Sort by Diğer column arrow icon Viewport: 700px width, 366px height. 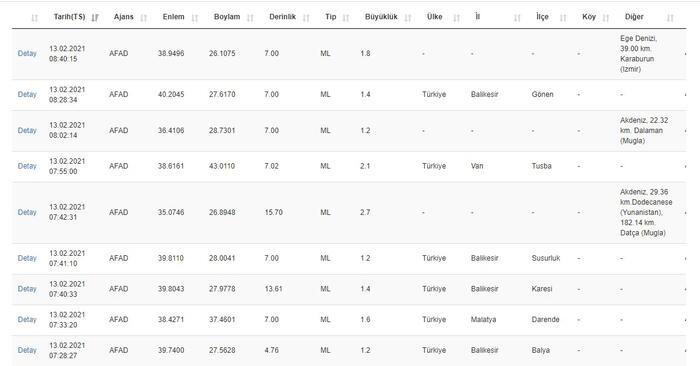670,18
